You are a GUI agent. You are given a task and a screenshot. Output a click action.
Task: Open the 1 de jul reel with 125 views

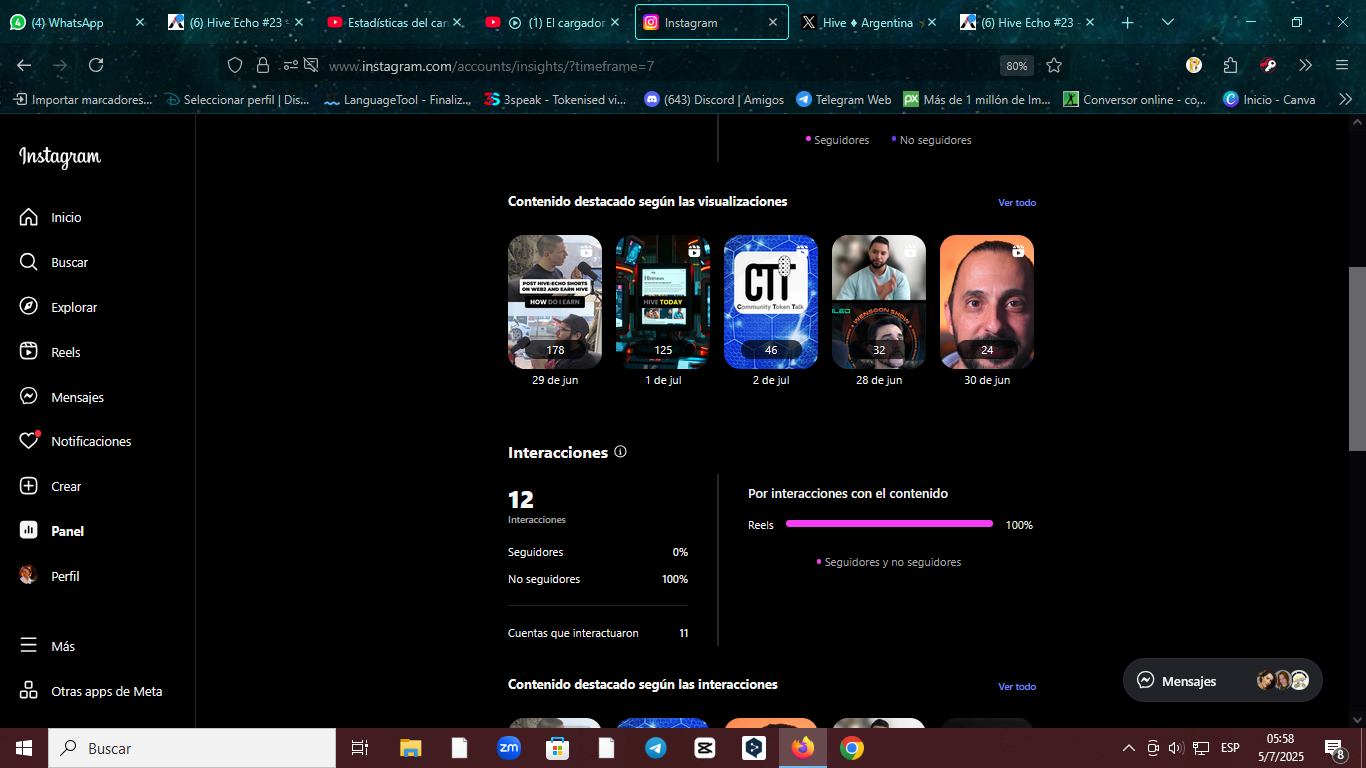pos(663,302)
